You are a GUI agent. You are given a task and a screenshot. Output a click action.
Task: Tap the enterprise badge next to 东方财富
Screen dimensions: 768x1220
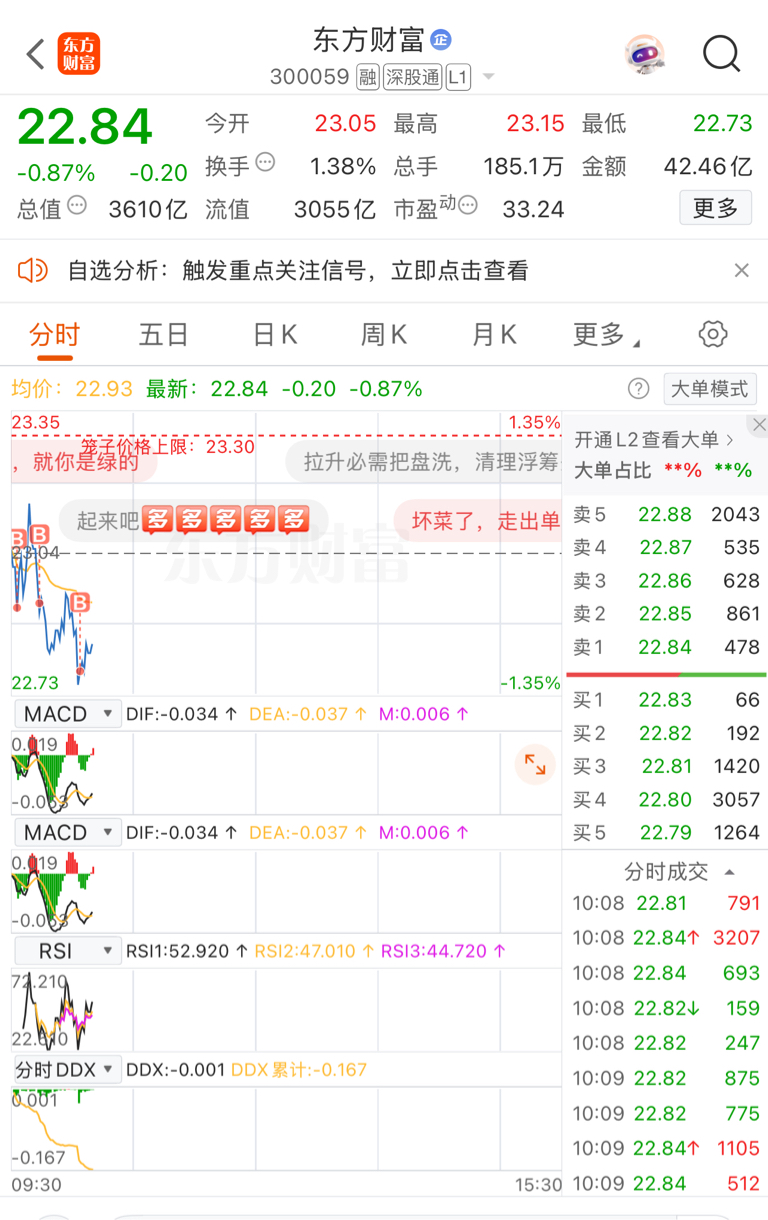[441, 40]
